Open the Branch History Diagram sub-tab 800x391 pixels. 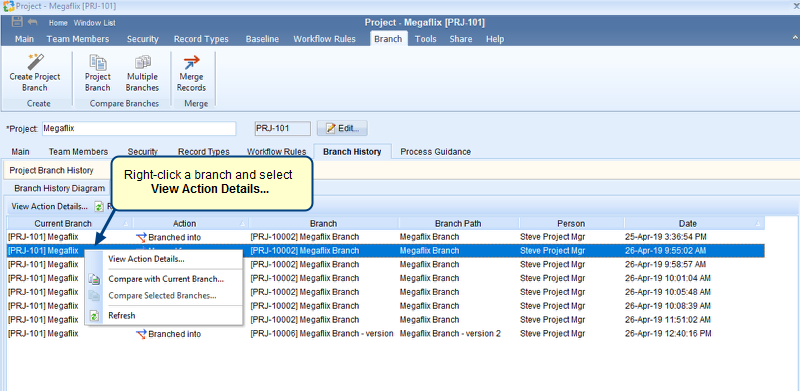[x=60, y=188]
